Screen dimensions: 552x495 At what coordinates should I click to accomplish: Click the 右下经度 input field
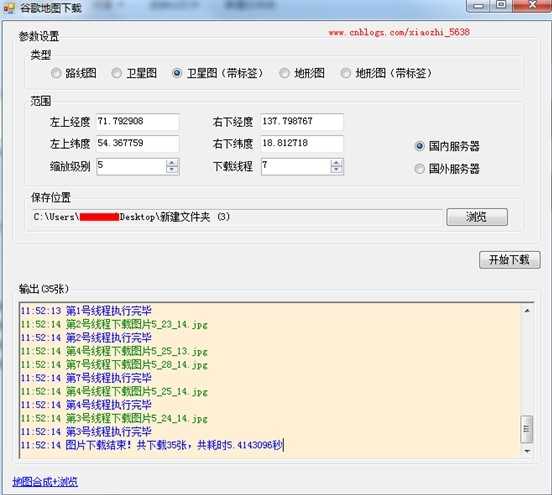tap(302, 122)
